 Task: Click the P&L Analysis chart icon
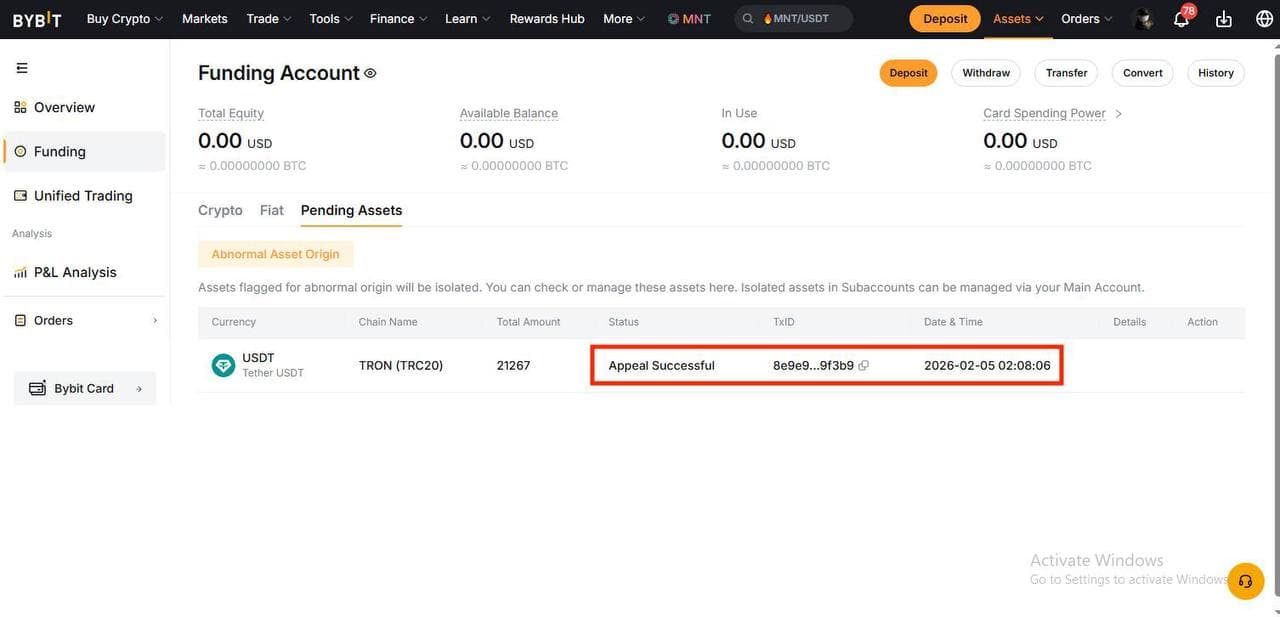[x=20, y=272]
